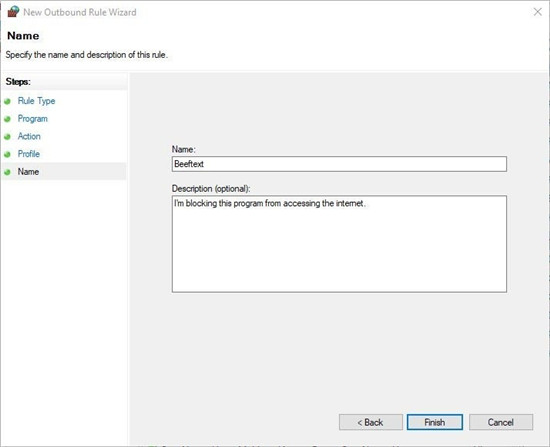550x447 pixels.
Task: Go back with the Back button
Action: pyautogui.click(x=371, y=422)
